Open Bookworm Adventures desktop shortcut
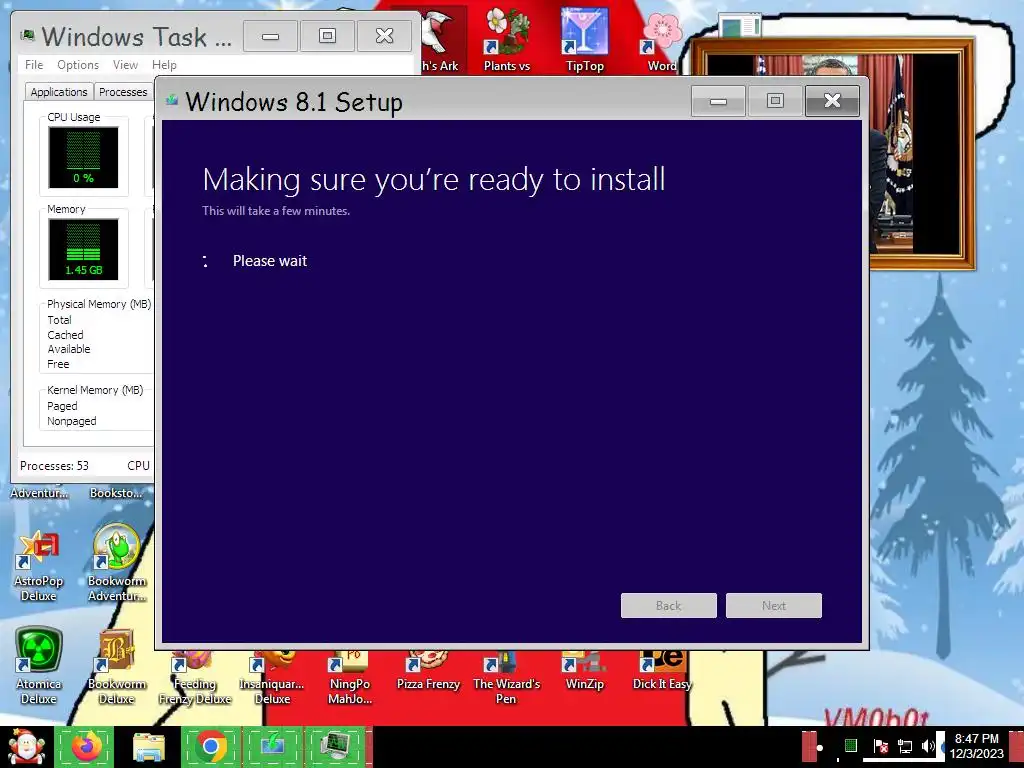This screenshot has height=768, width=1024. pyautogui.click(x=116, y=563)
